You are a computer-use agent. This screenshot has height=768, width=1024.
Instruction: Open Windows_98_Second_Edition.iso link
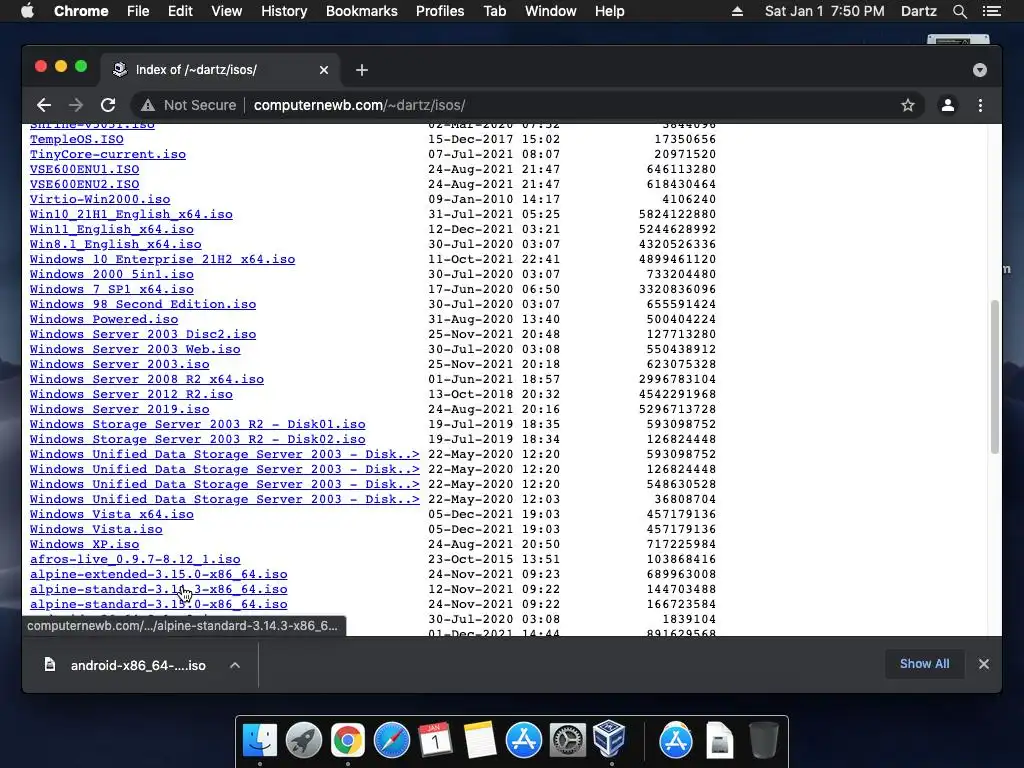143,304
